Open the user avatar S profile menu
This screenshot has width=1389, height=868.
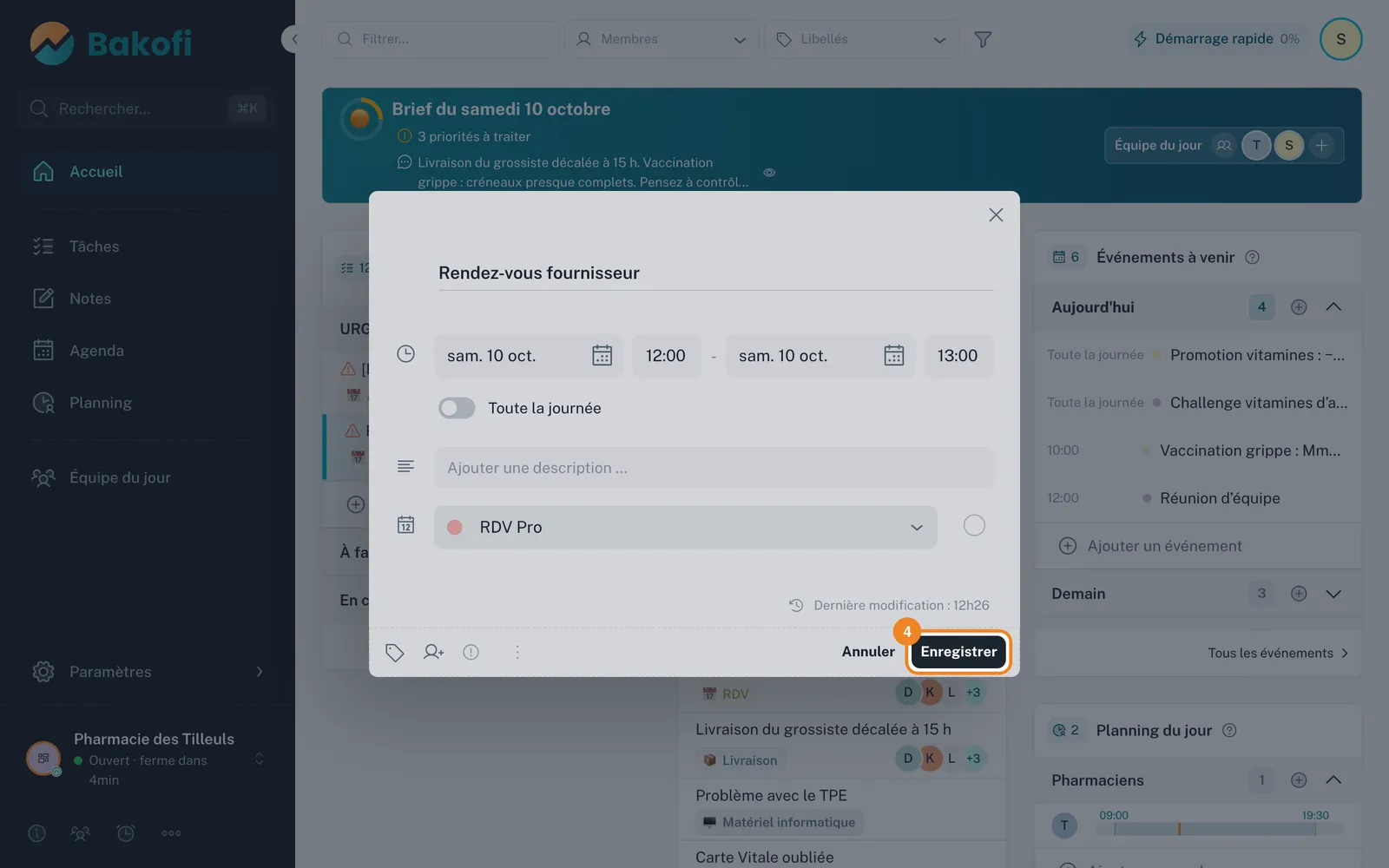pos(1340,39)
